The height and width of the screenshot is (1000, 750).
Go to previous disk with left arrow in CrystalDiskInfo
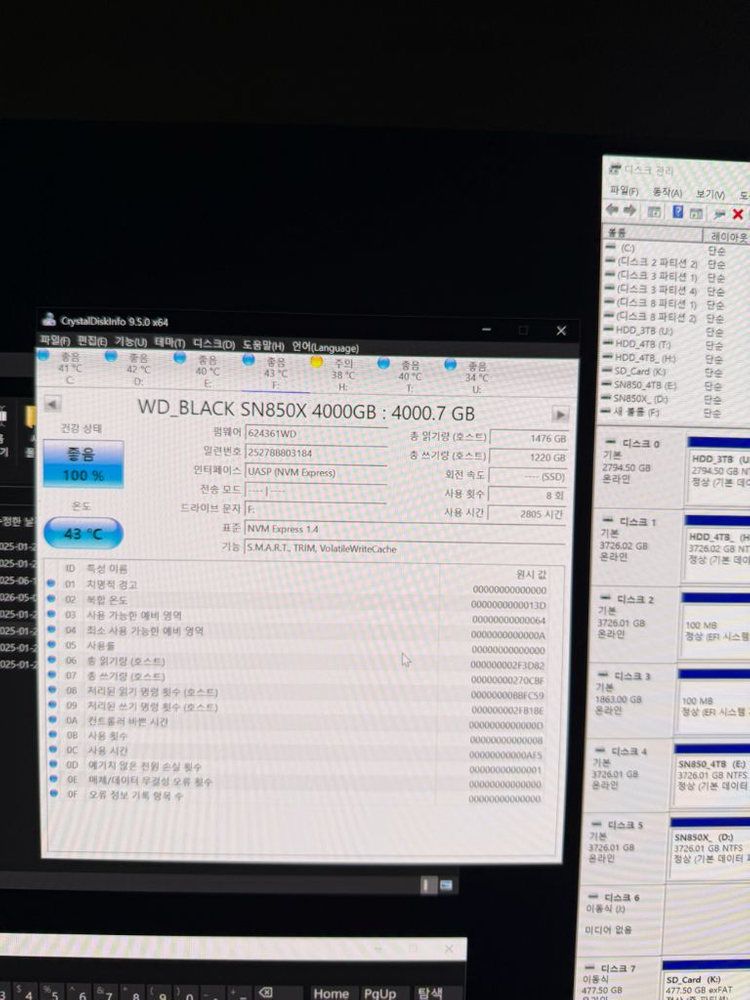[x=52, y=403]
